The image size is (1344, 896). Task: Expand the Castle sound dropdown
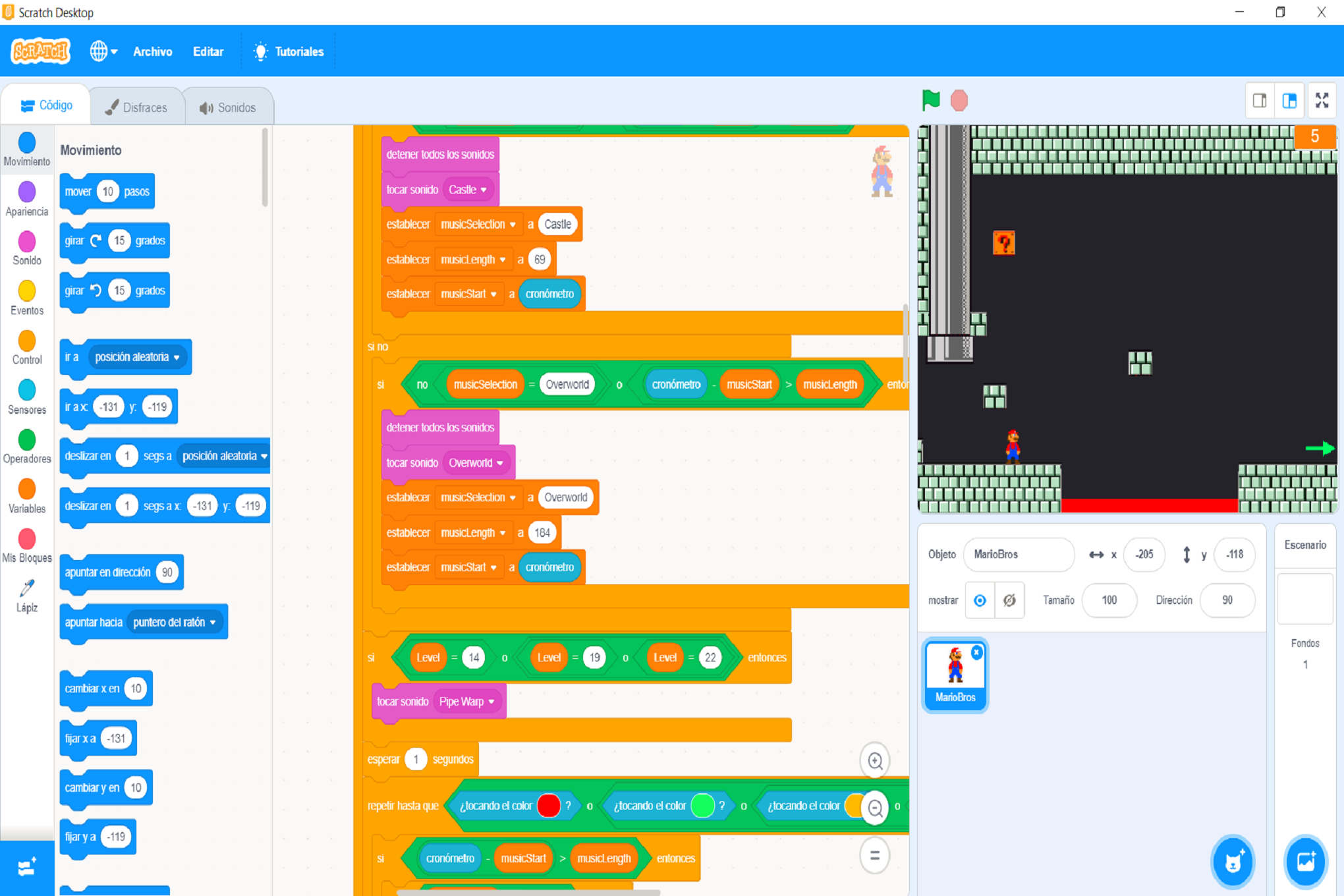pos(468,190)
